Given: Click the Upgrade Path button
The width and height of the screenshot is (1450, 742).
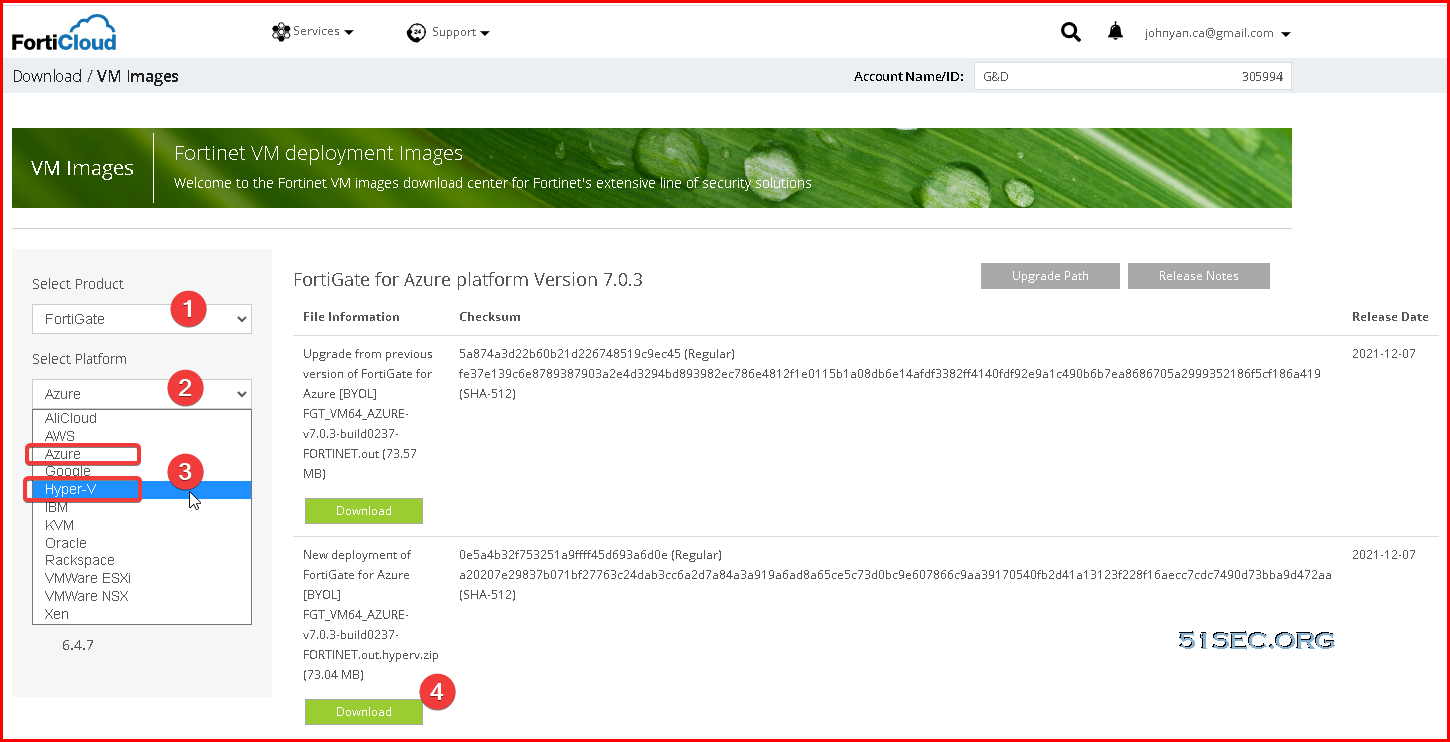Looking at the screenshot, I should tap(1050, 276).
